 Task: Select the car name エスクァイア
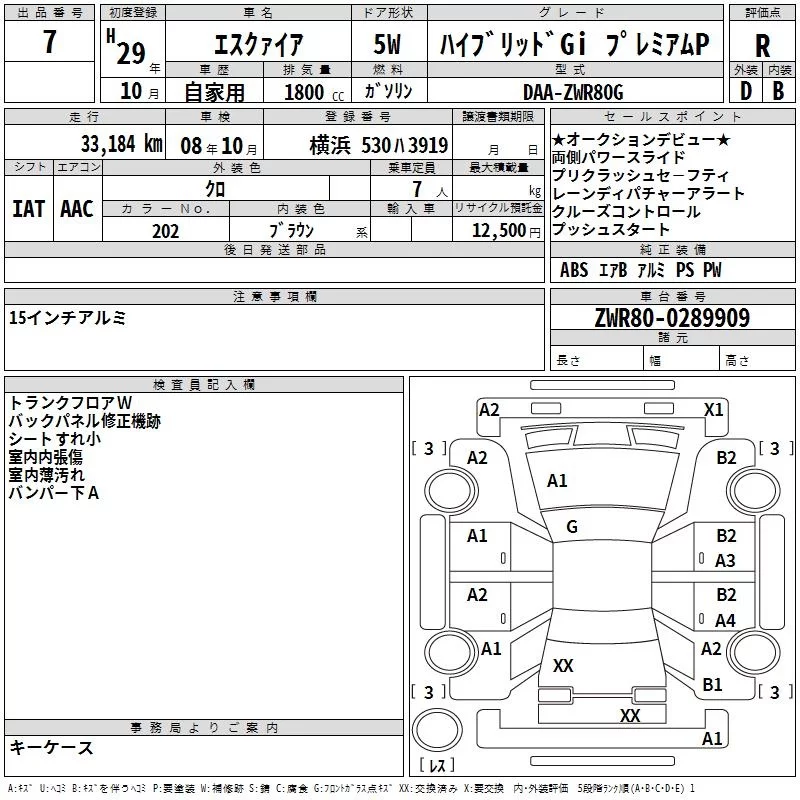coord(258,44)
